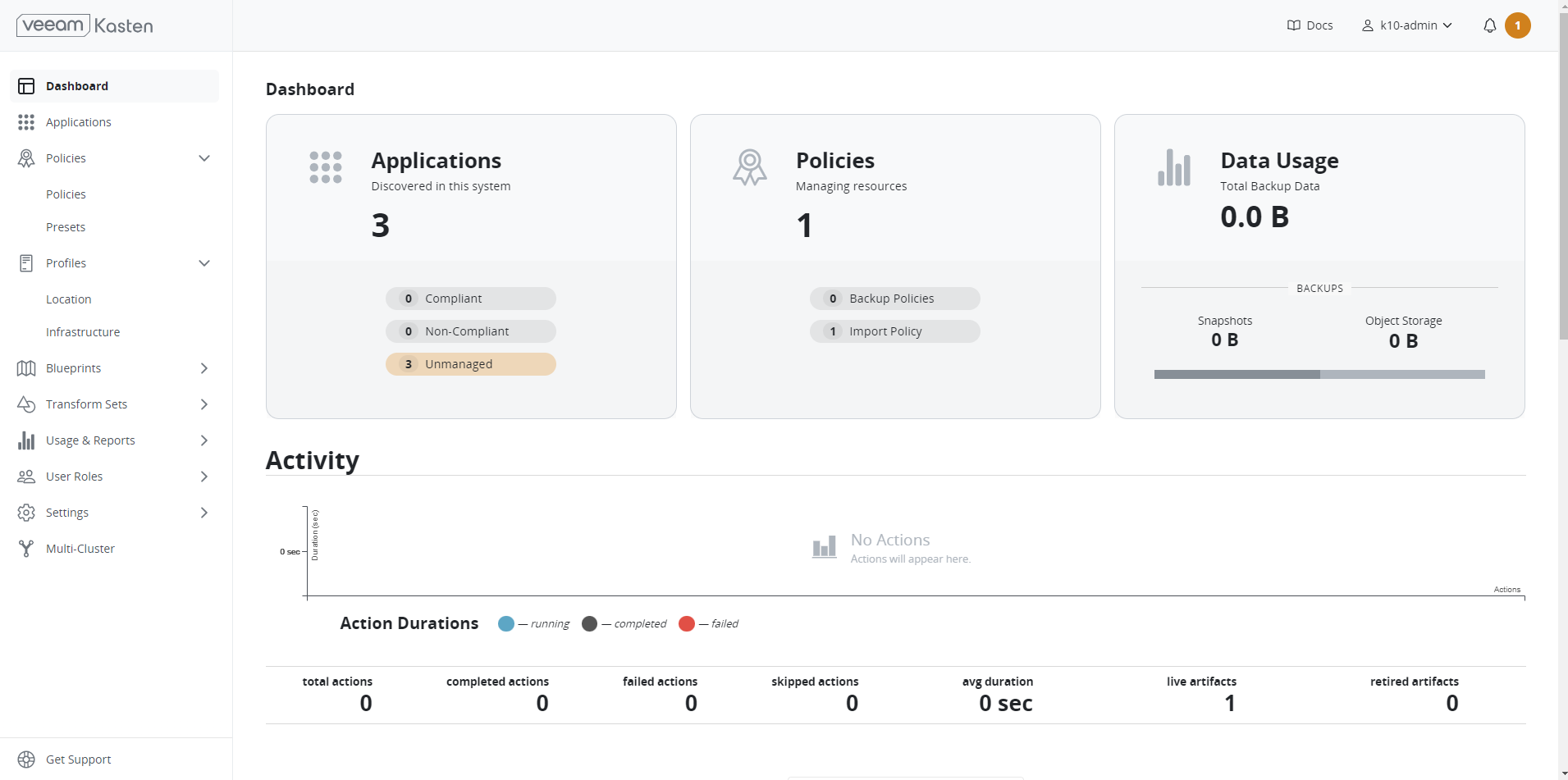Click the Get Support globe icon
The image size is (1568, 780).
pos(26,759)
